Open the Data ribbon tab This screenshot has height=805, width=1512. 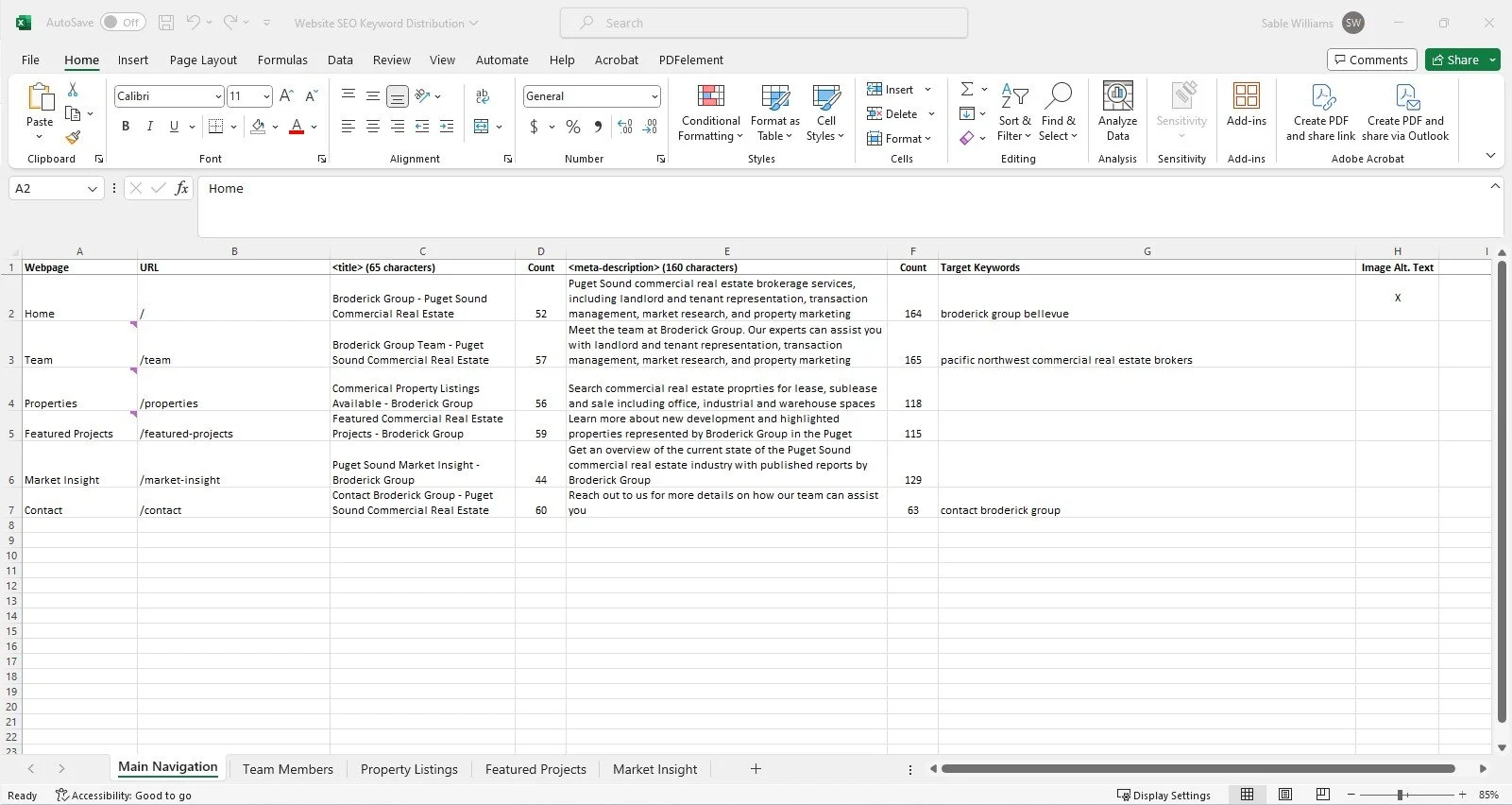coord(340,60)
